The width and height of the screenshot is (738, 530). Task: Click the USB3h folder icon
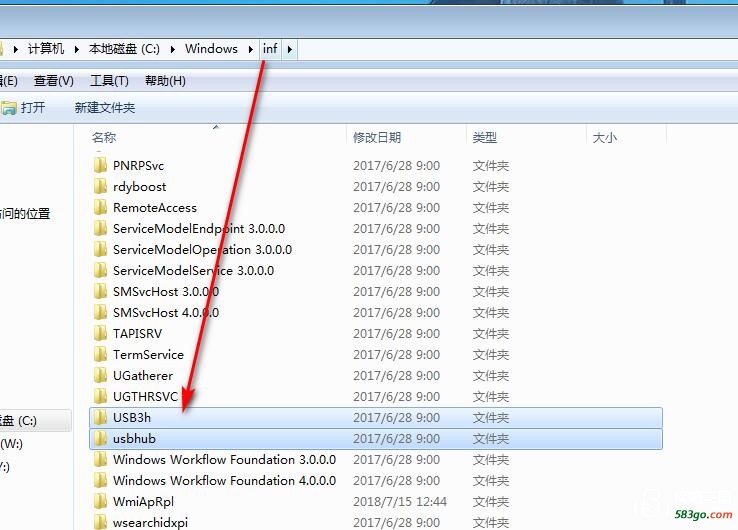point(100,418)
